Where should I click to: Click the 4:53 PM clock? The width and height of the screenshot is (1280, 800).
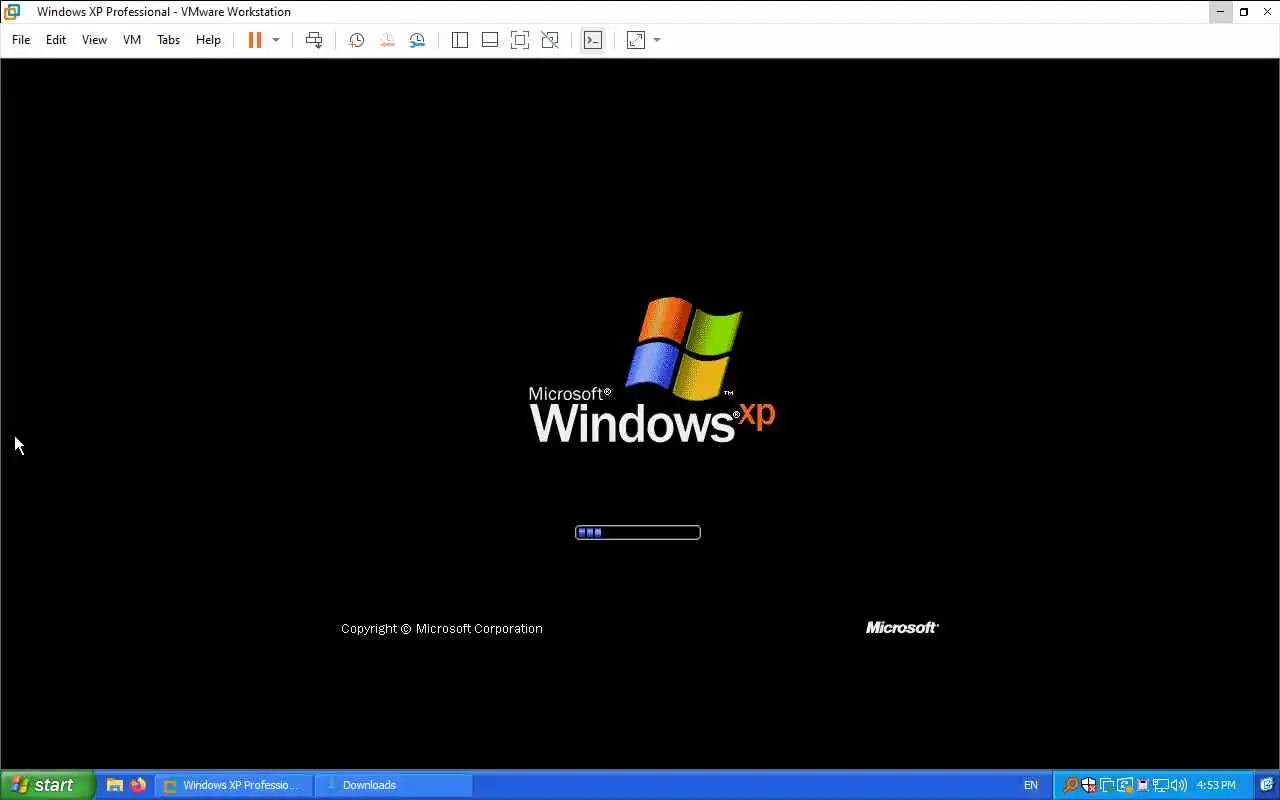1216,785
